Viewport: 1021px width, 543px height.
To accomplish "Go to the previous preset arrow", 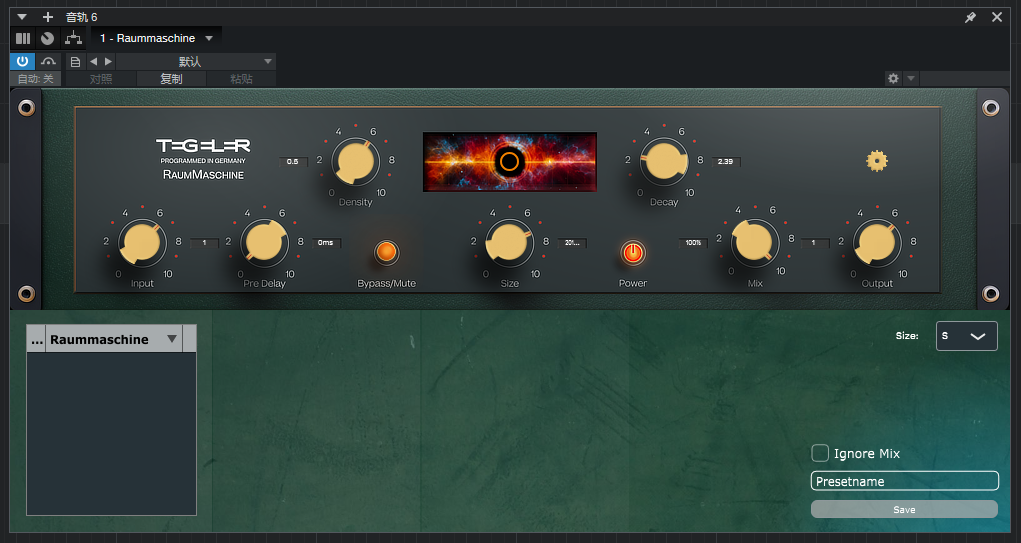I will click(x=93, y=62).
